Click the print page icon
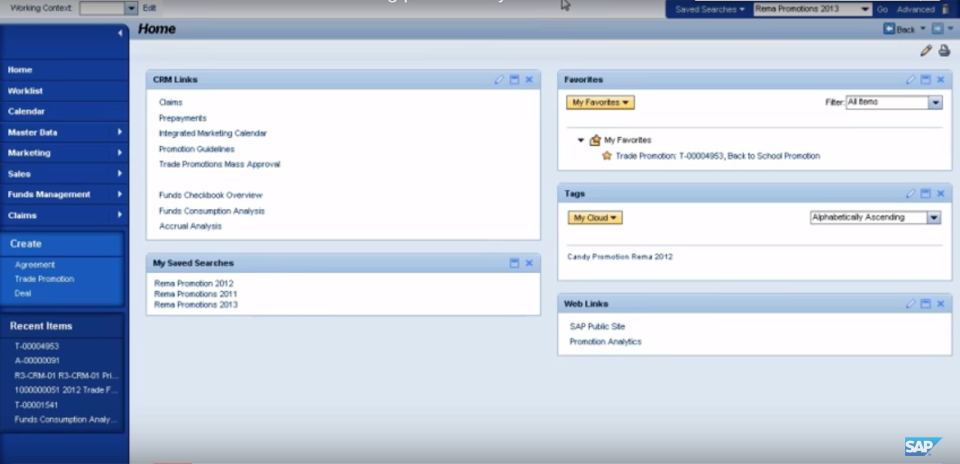The height and width of the screenshot is (464, 960). pos(944,51)
